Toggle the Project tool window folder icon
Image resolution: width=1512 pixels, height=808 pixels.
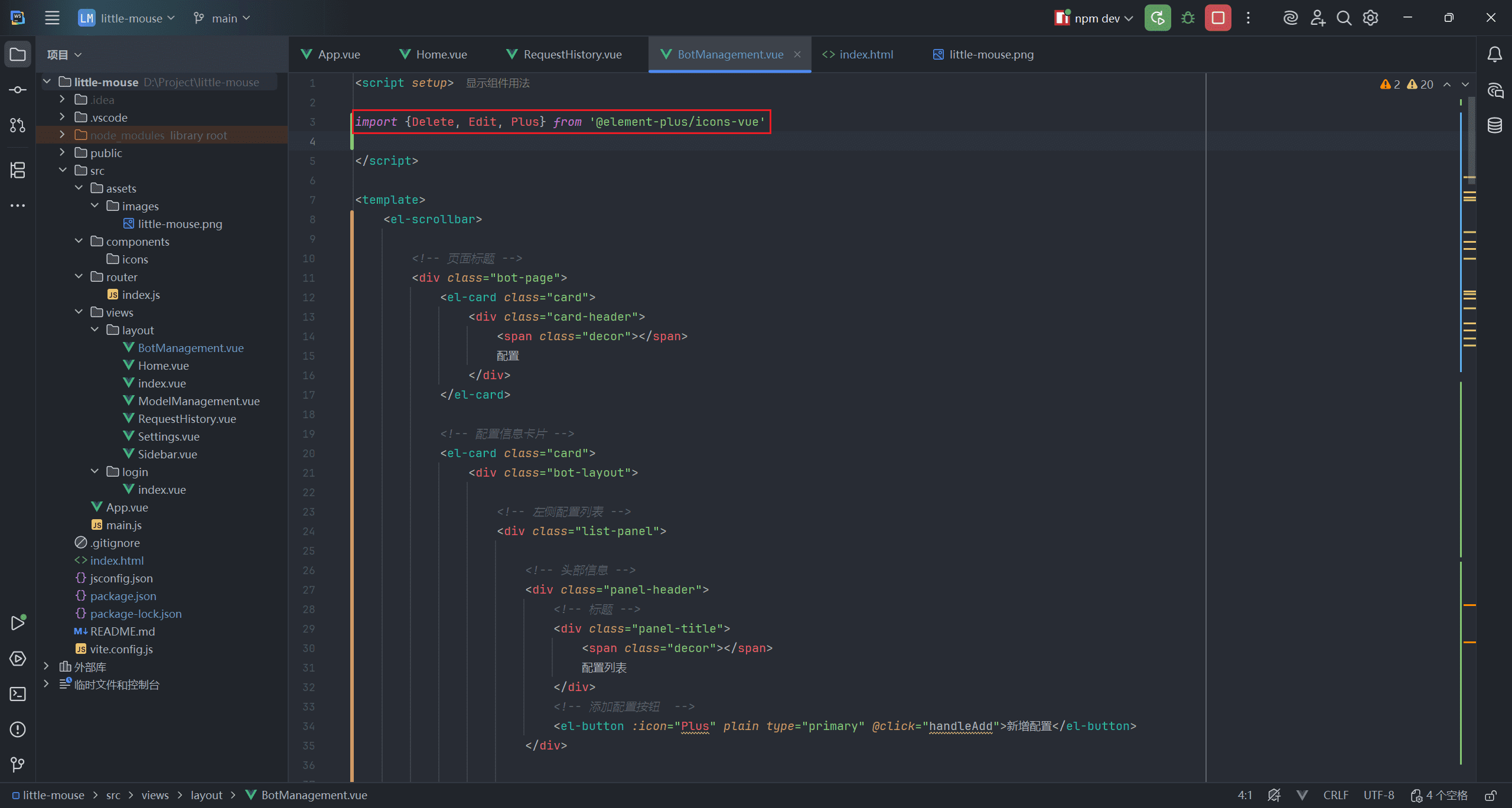[18, 54]
